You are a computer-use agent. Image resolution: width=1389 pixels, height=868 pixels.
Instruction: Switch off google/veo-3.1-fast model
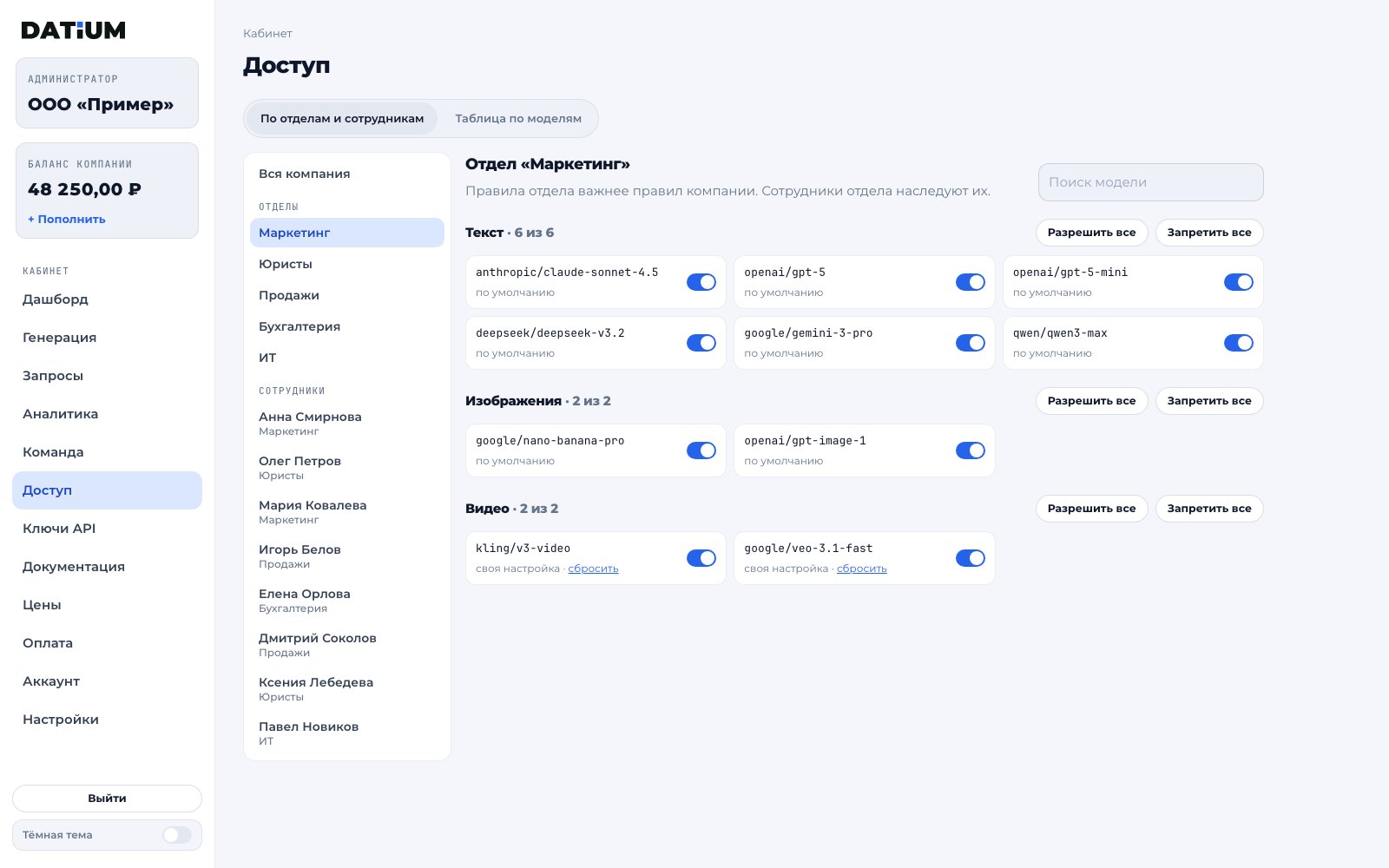(971, 558)
